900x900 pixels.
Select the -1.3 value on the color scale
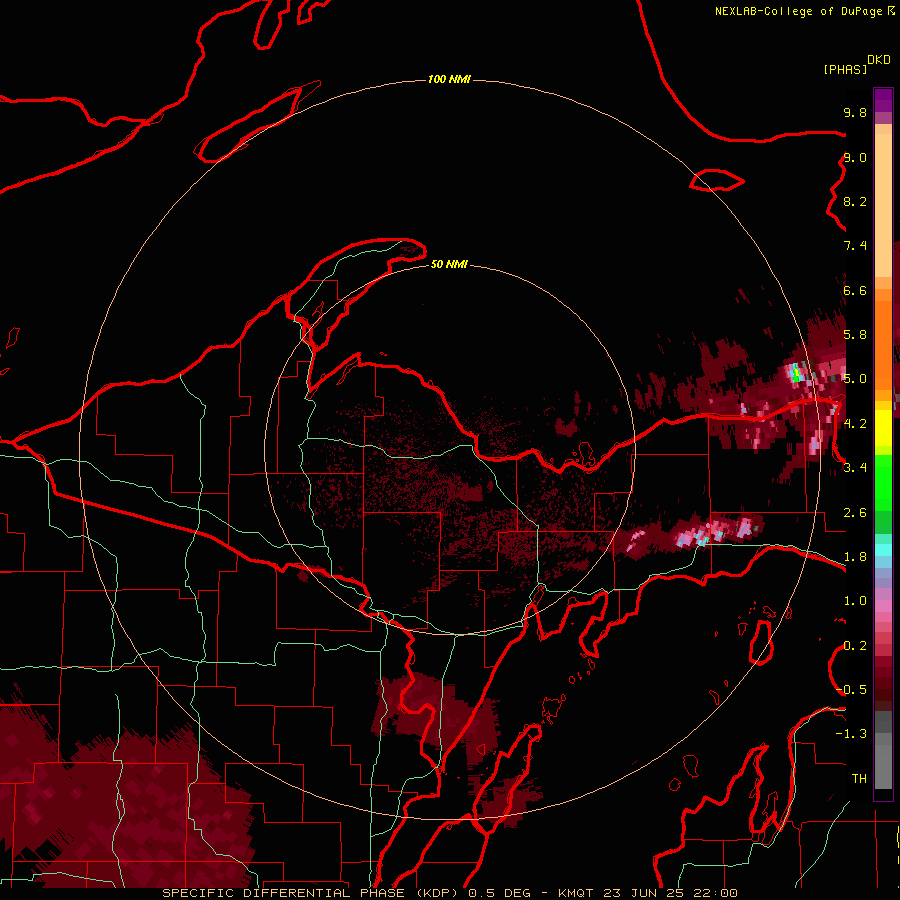(x=851, y=734)
